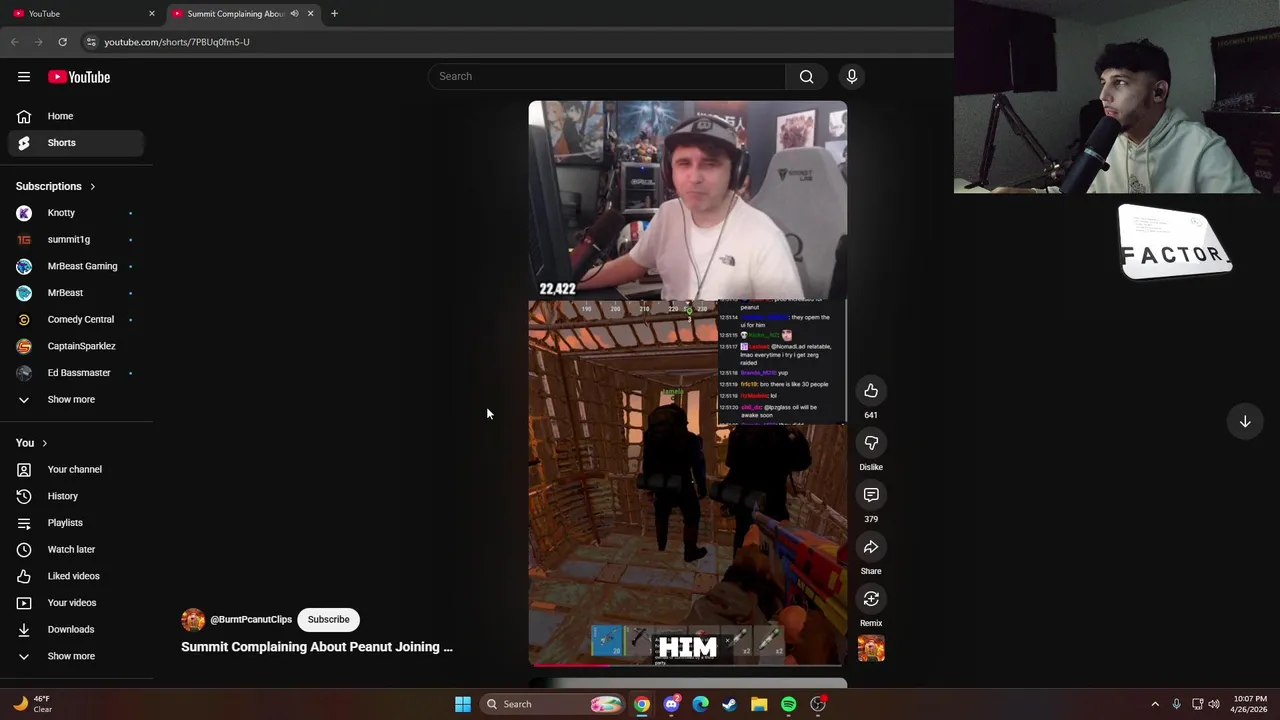The width and height of the screenshot is (1280, 720).
Task: Click the short's title text
Action: click(x=317, y=647)
